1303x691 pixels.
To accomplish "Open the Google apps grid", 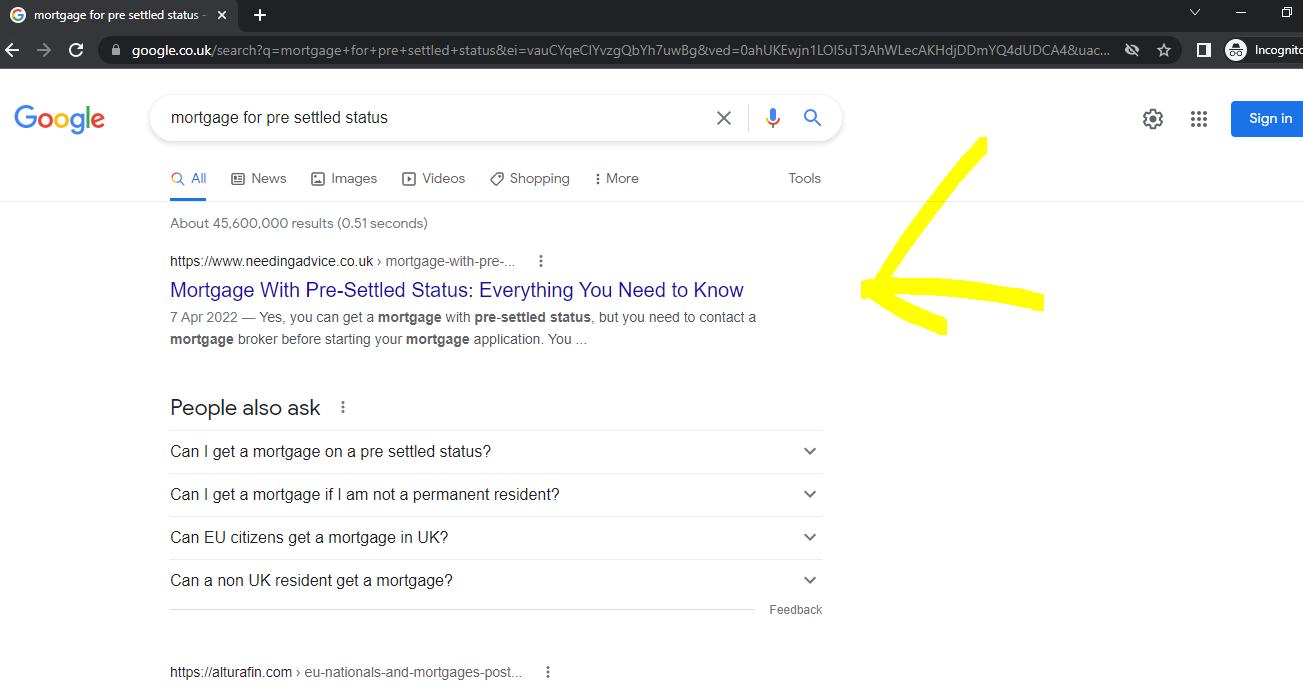I will pos(1199,119).
